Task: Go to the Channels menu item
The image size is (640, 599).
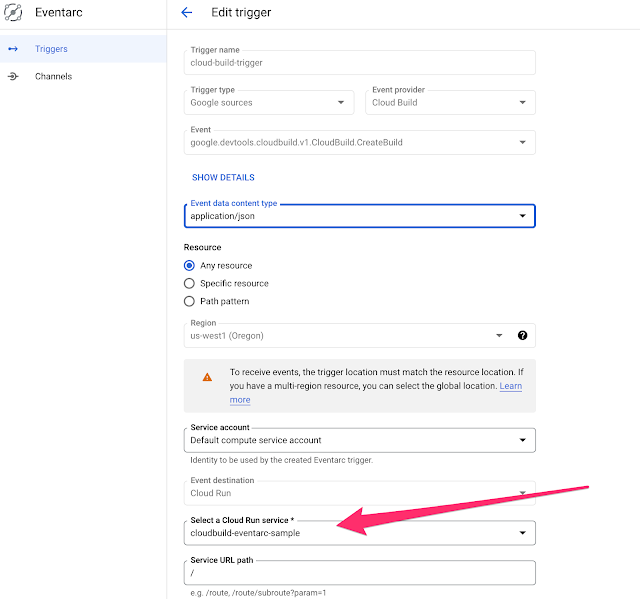Action: pyautogui.click(x=53, y=76)
